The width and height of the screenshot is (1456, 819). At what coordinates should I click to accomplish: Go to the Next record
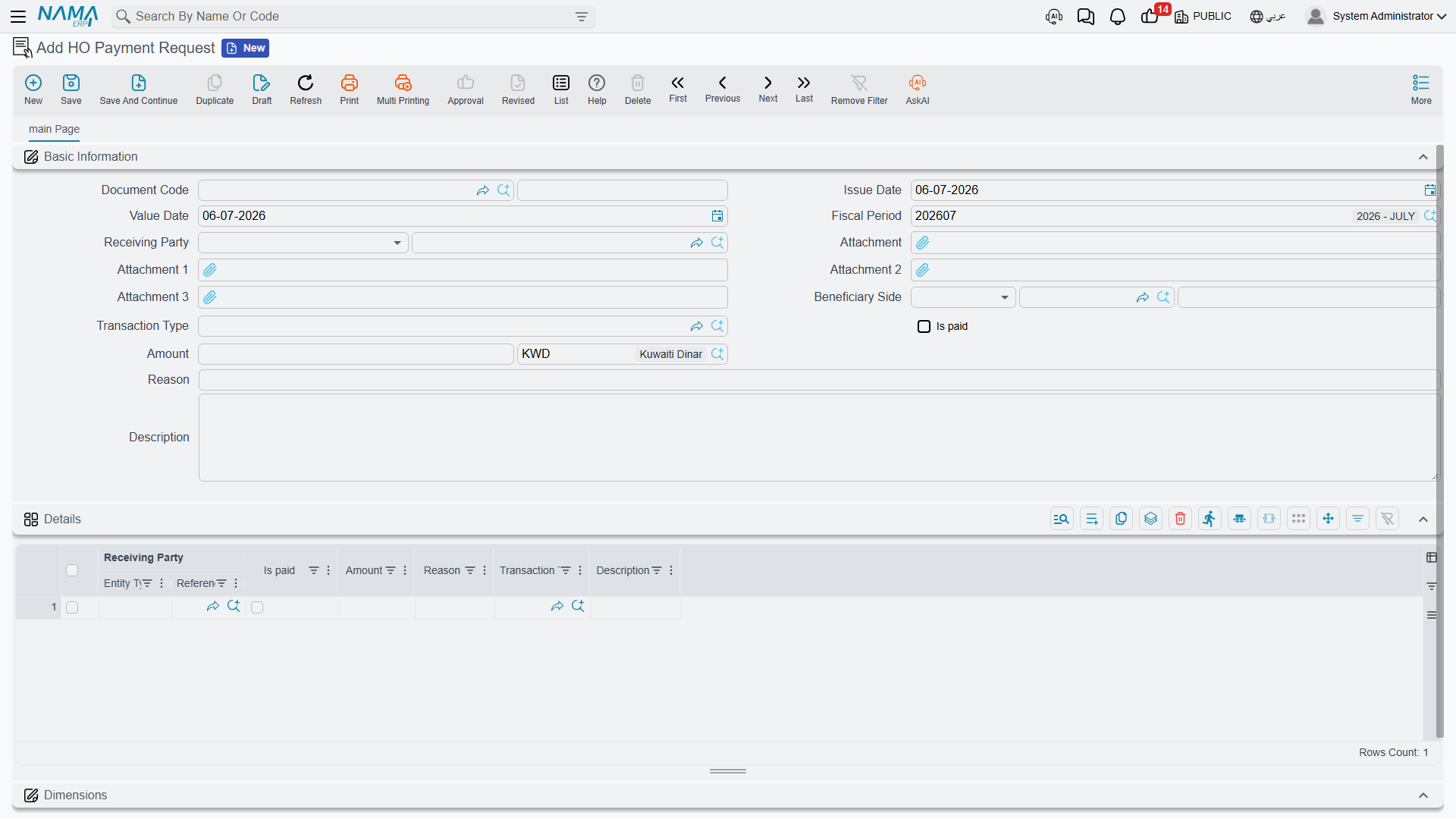(x=767, y=88)
